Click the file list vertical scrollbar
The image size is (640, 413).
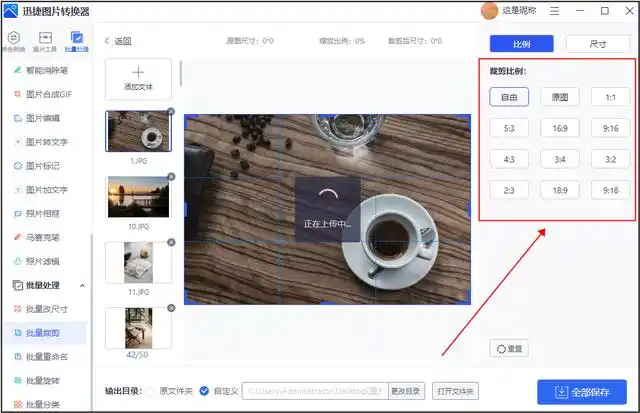(x=181, y=75)
